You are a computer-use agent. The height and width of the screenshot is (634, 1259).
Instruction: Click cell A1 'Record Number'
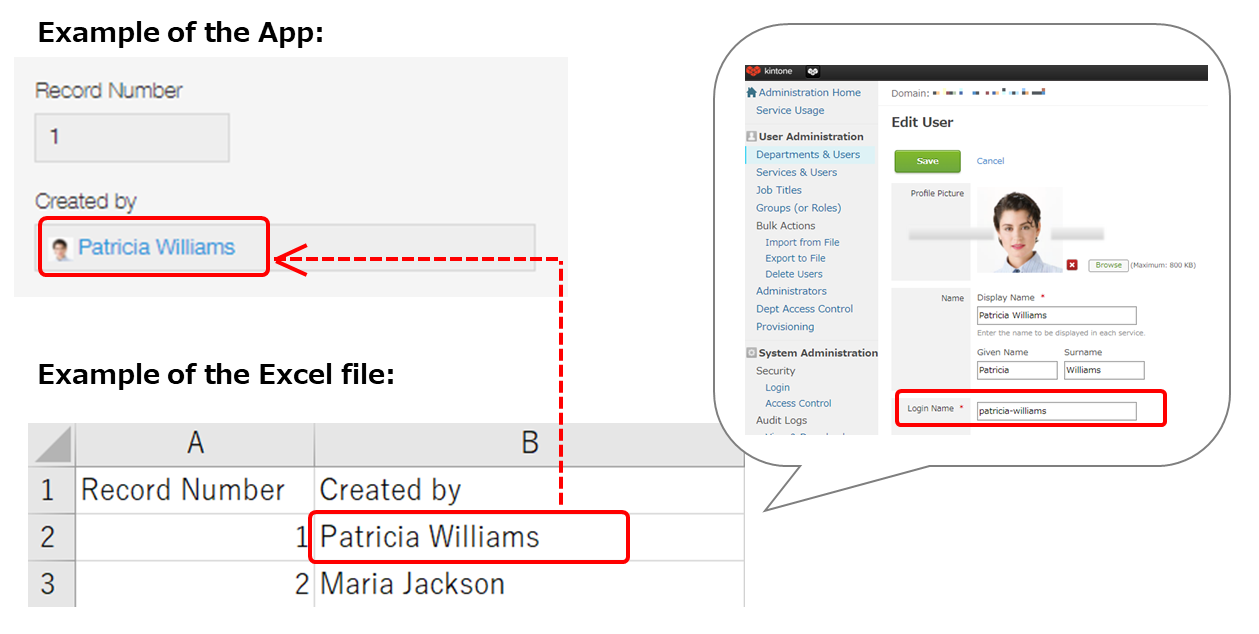point(195,490)
